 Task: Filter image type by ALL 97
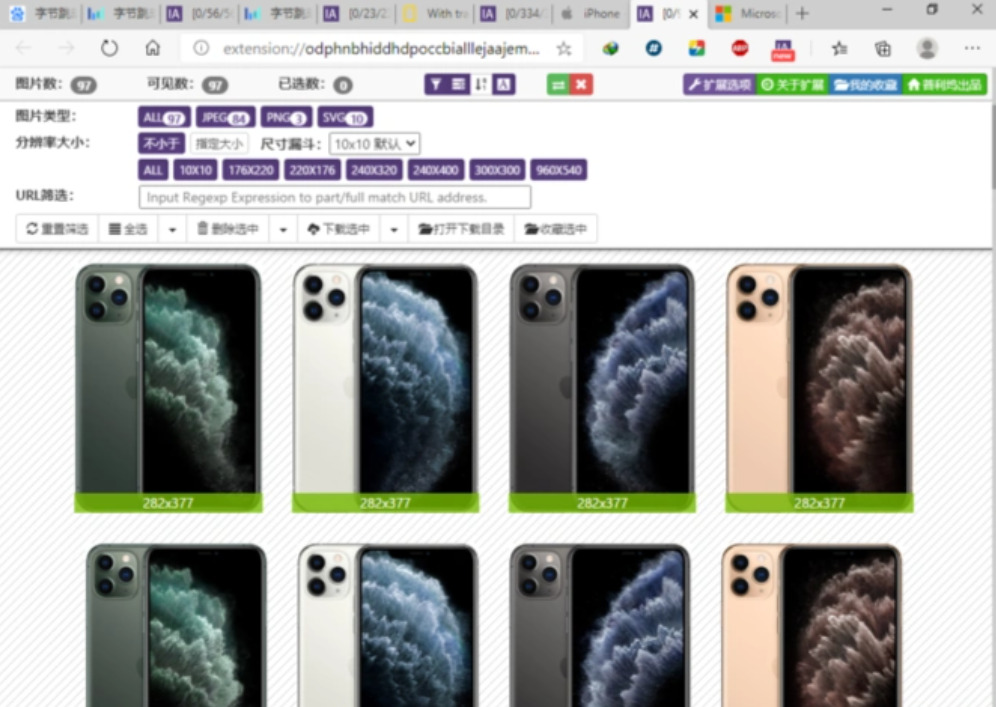[164, 118]
